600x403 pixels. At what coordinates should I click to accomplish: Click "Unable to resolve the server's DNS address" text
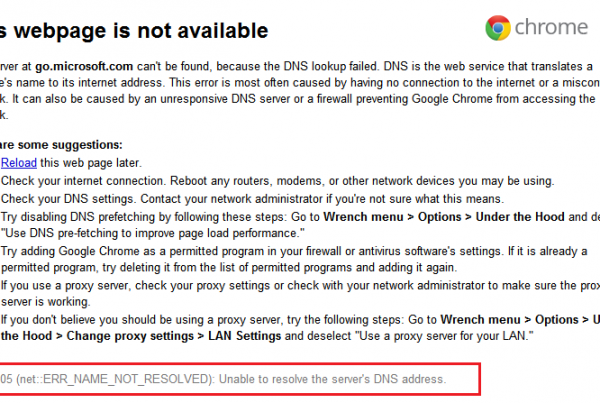(332, 379)
